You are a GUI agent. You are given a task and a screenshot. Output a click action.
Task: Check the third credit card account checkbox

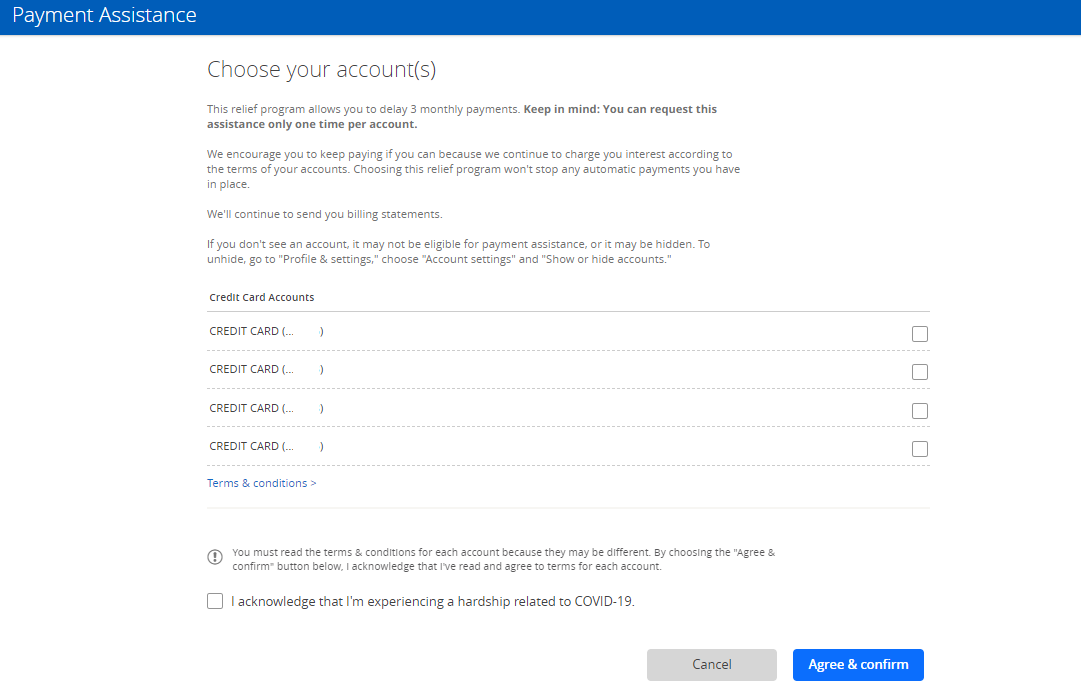tap(919, 411)
